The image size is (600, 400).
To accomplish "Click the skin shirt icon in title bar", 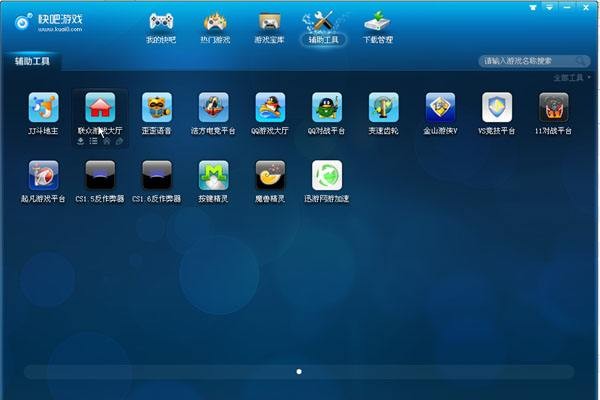I will tap(533, 7).
